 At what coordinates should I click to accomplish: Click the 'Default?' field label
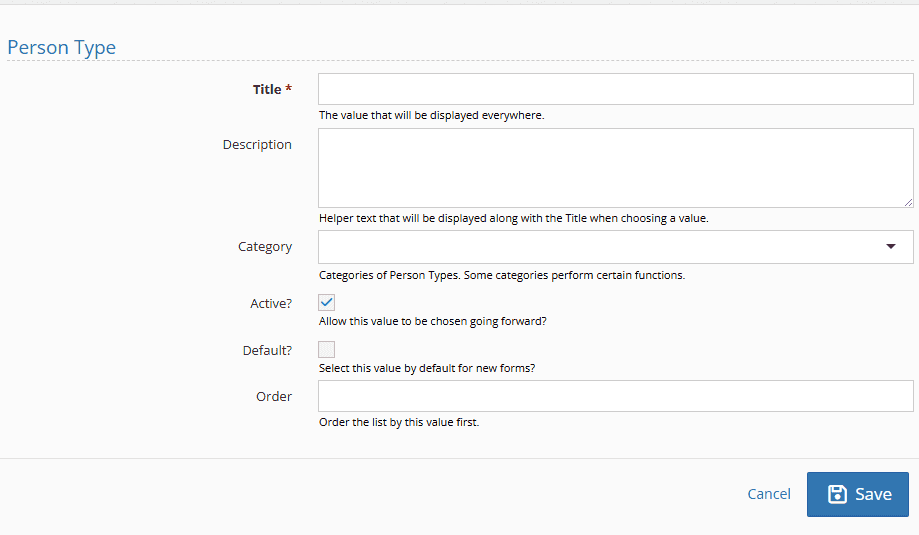point(267,351)
